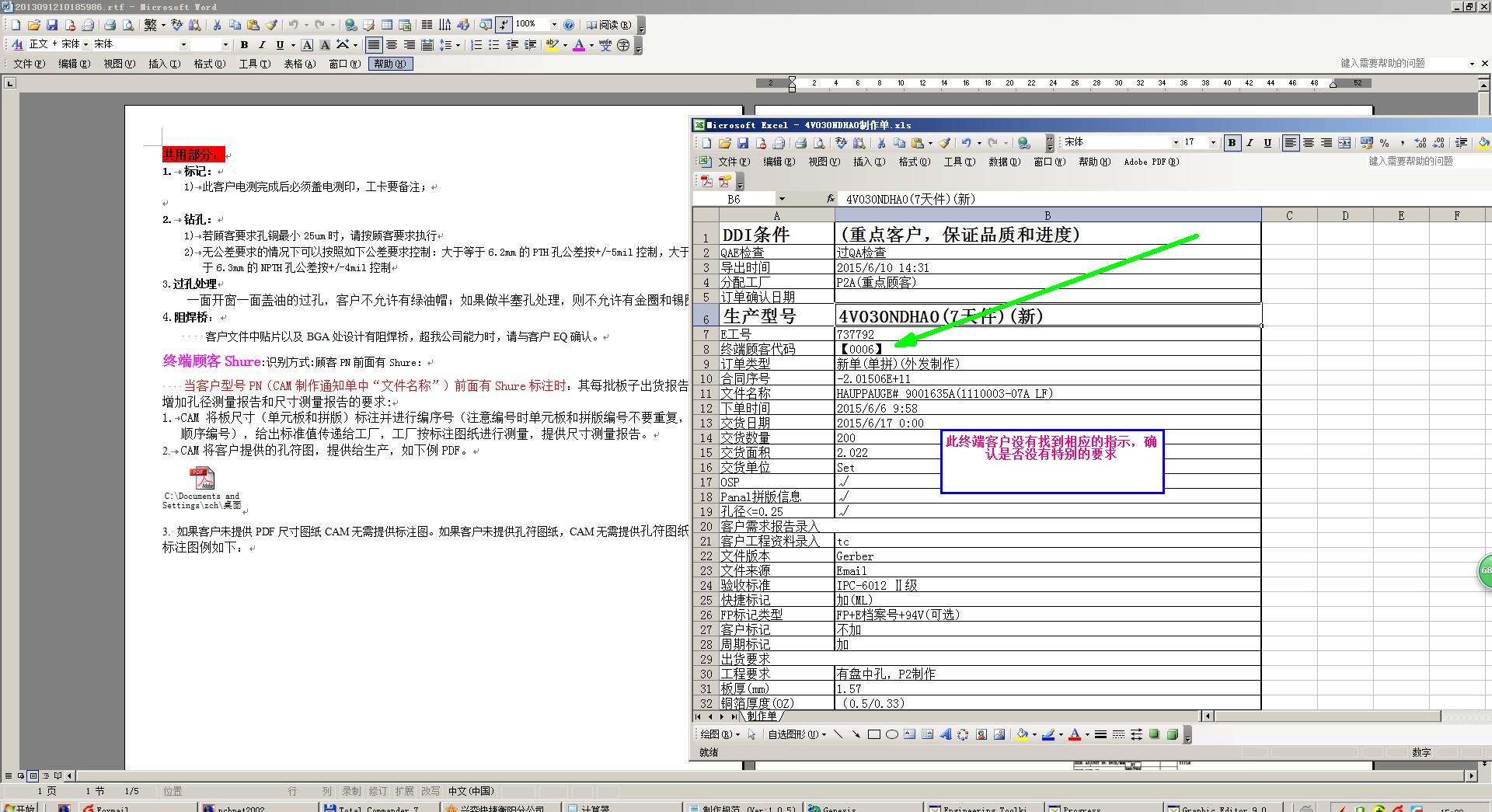This screenshot has width=1492, height=812.
Task: Click Numbered list icon in Word toolbar
Action: 476,45
